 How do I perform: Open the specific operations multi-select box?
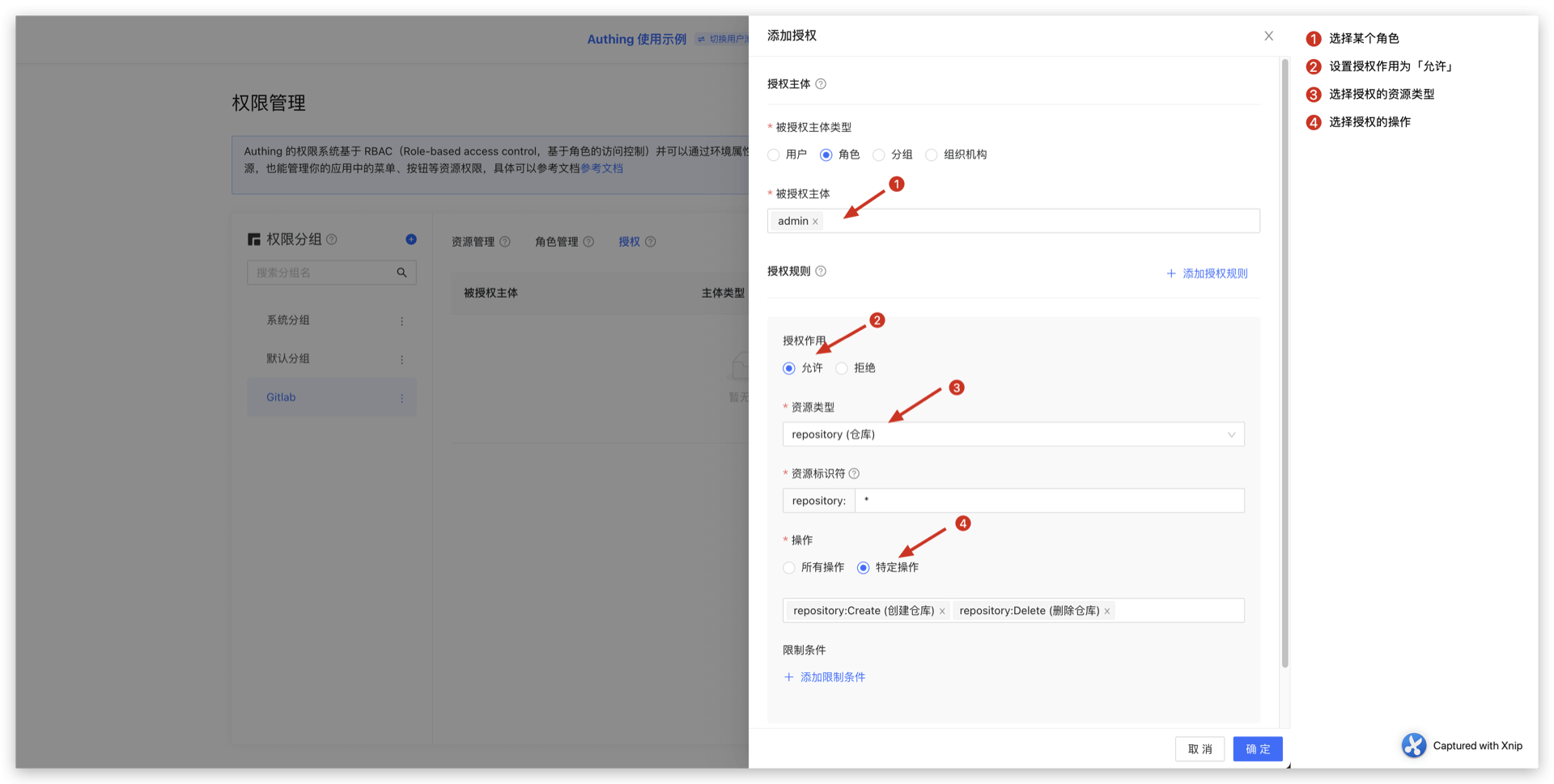coord(1178,611)
